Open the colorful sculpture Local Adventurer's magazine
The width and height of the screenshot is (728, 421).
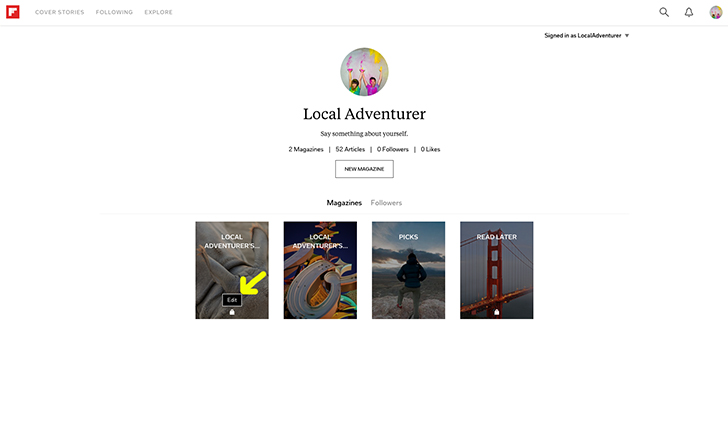(x=320, y=270)
